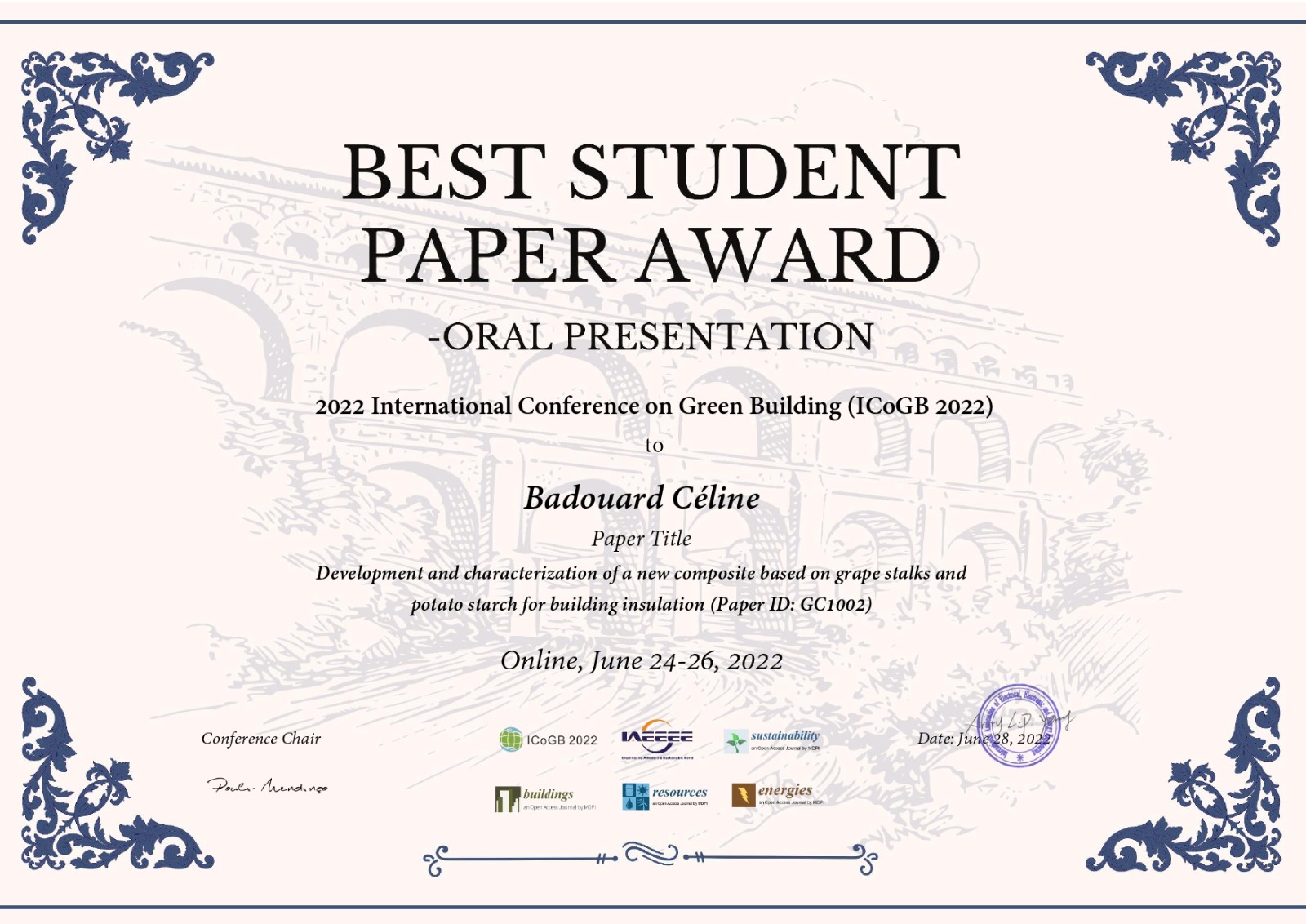Click the Conference Chair label
The image size is (1306, 924).
click(x=261, y=739)
